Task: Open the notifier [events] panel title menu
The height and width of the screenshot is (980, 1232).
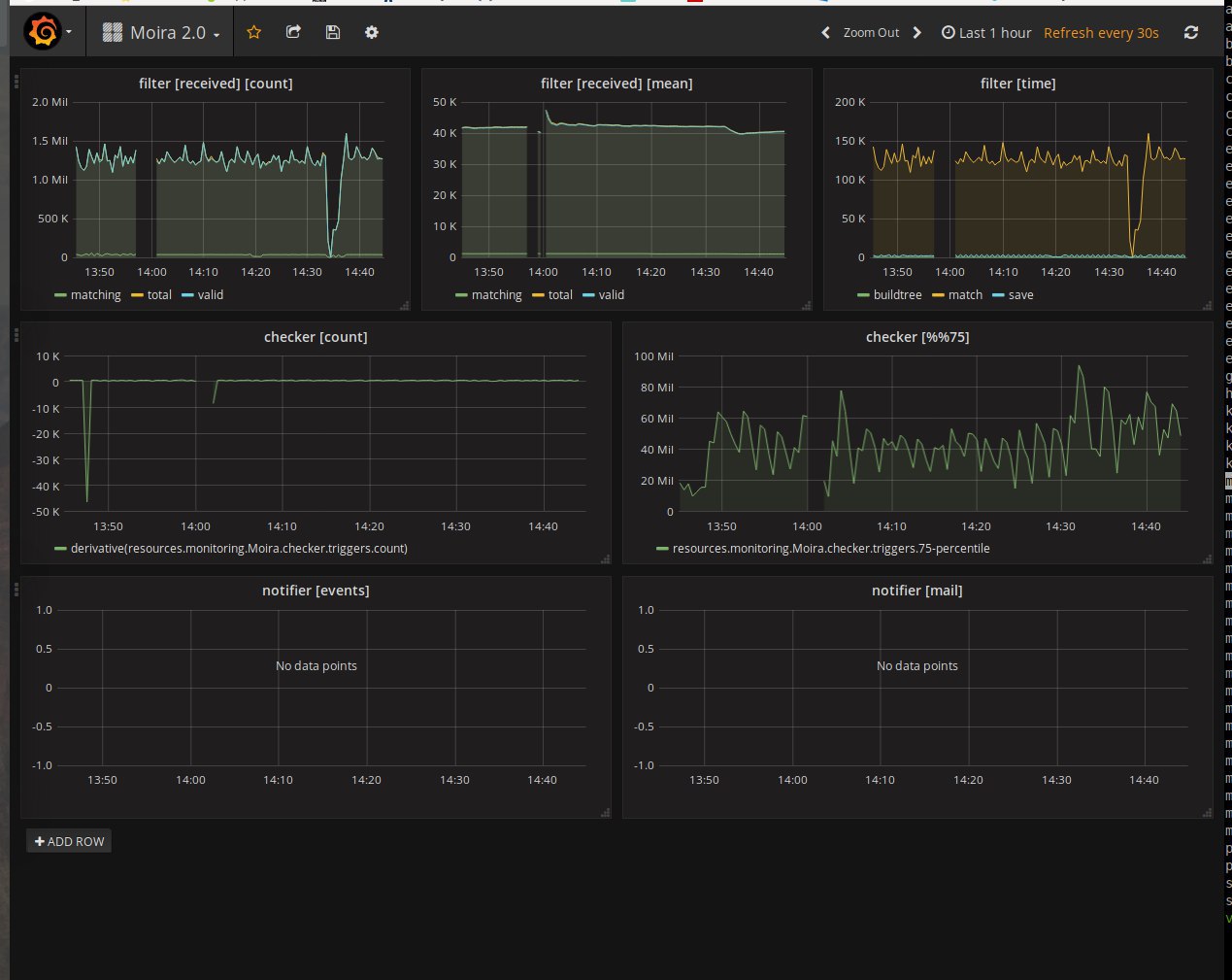Action: [316, 591]
